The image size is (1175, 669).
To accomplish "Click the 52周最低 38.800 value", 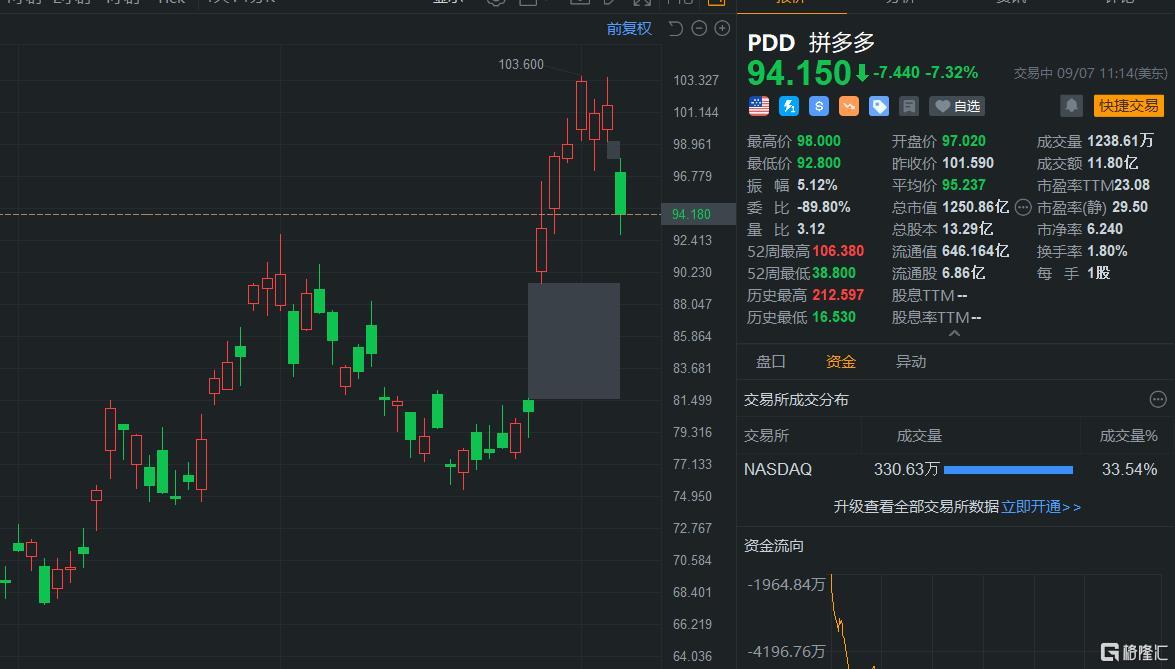I will click(x=834, y=273).
